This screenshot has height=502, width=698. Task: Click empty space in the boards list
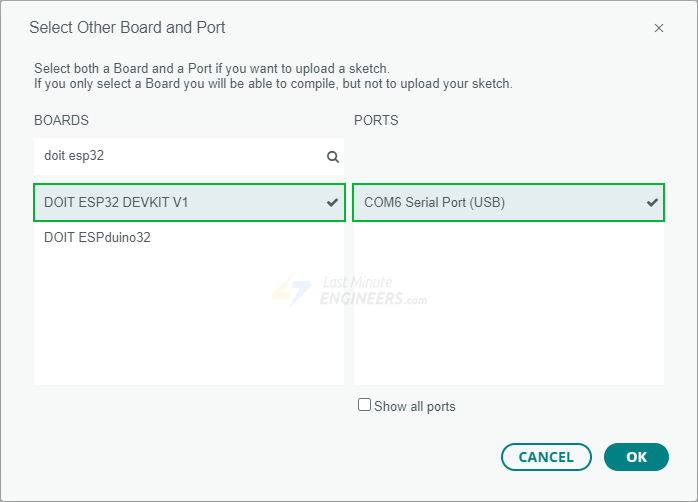point(188,330)
